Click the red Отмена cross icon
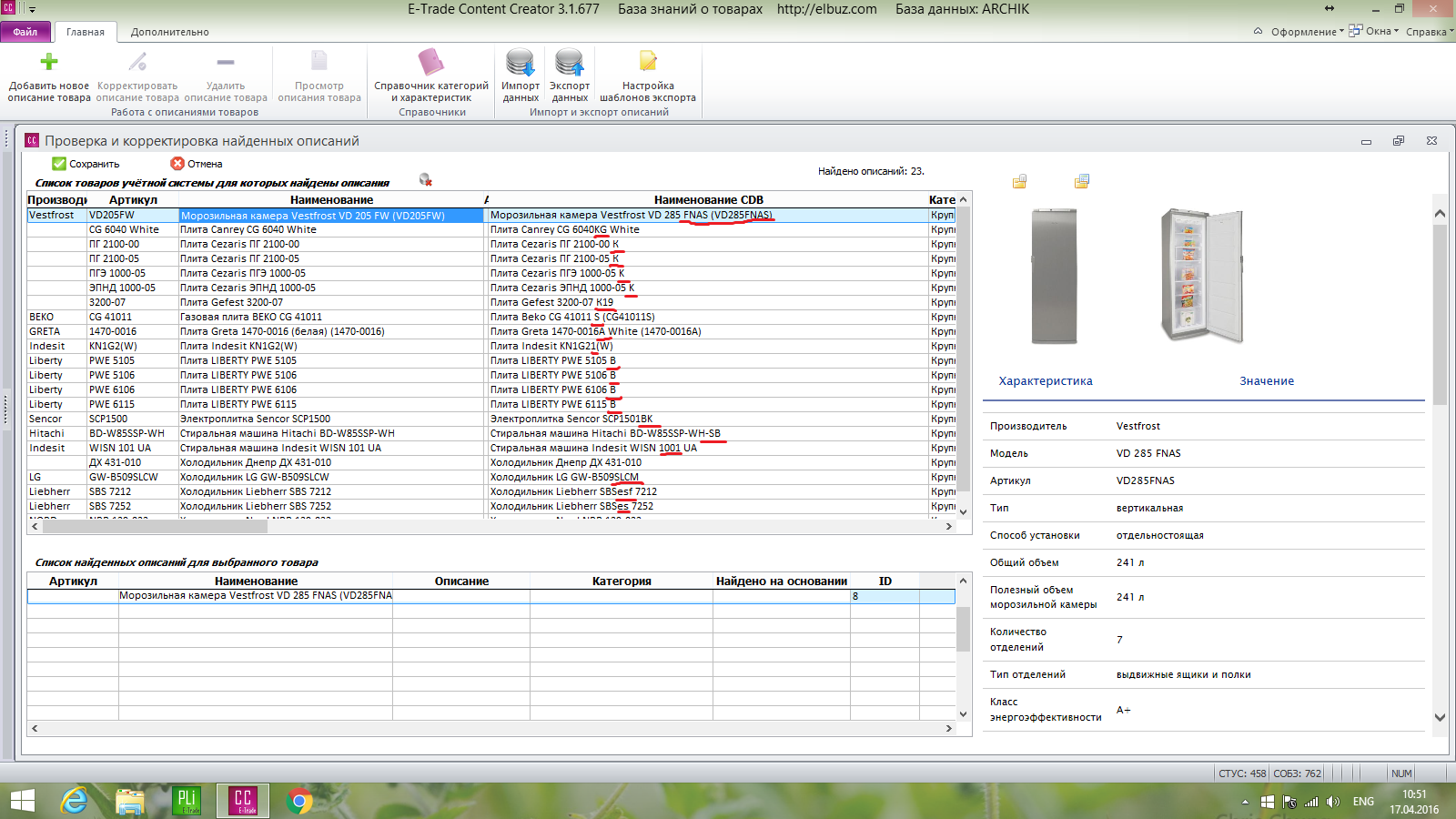This screenshot has width=1456, height=819. tap(177, 164)
